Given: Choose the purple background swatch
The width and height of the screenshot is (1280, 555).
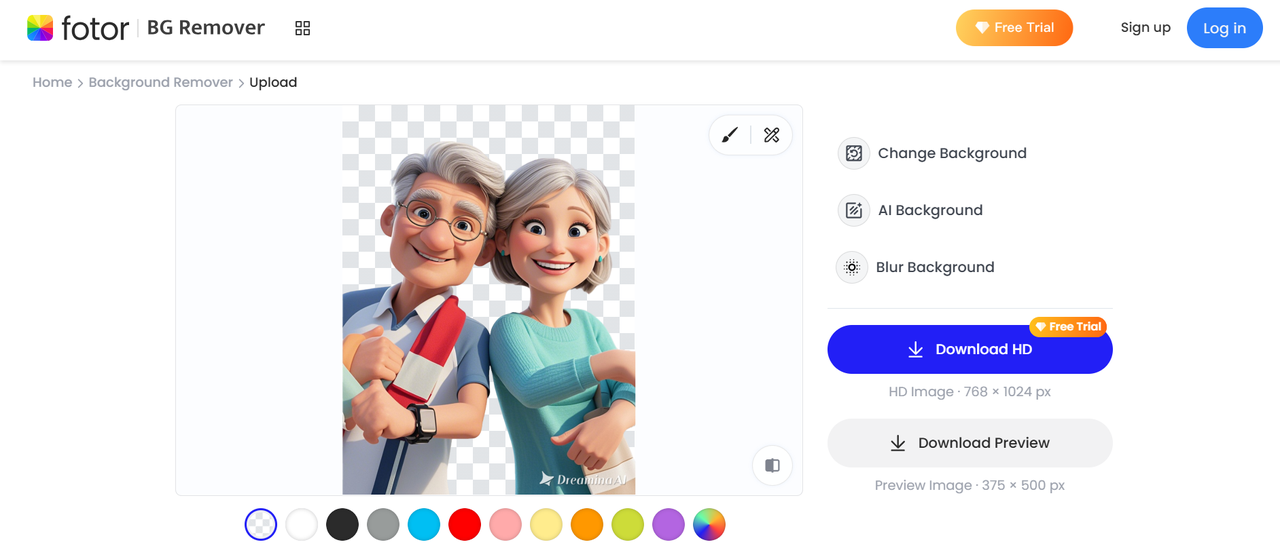Looking at the screenshot, I should coord(668,524).
